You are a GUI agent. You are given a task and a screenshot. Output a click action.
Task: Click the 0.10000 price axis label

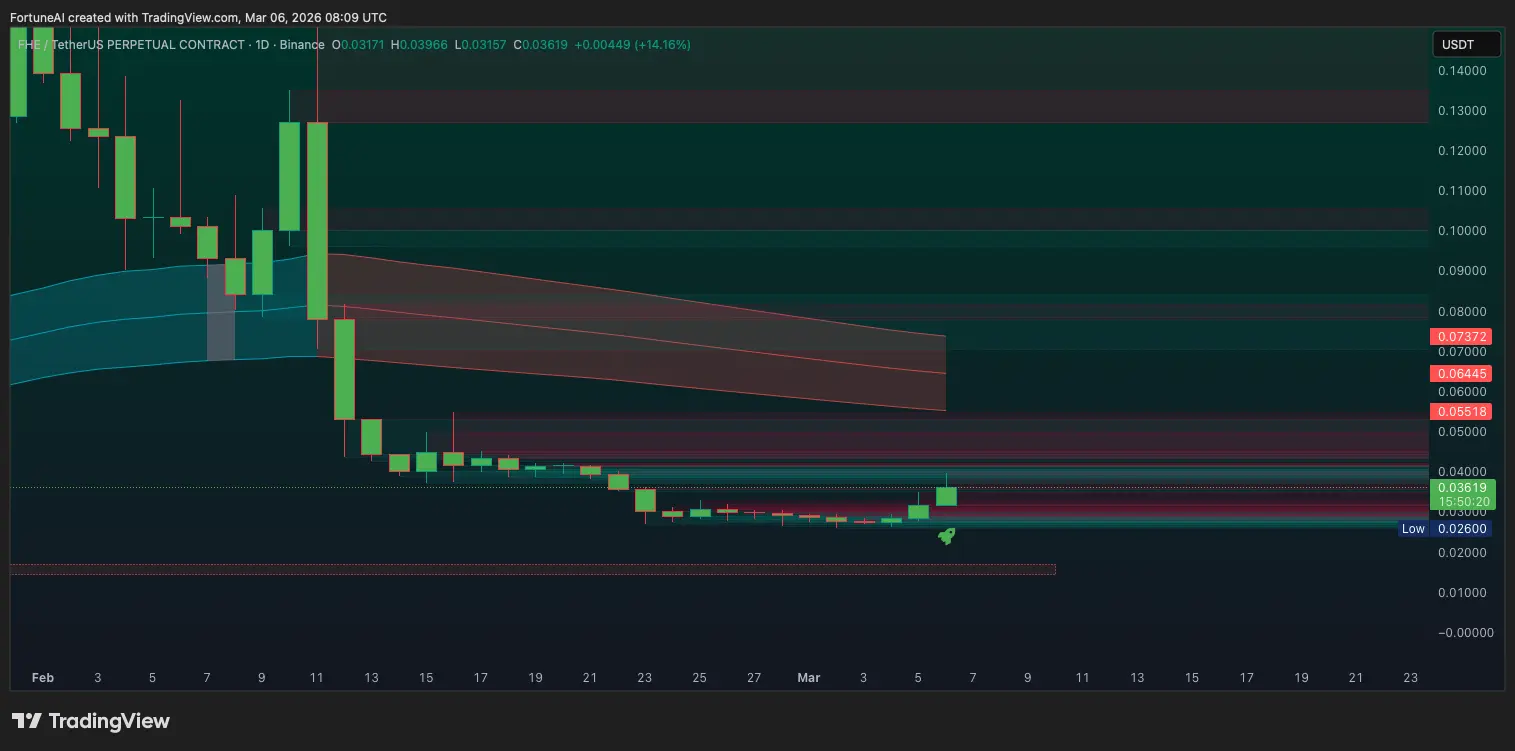tap(1461, 231)
